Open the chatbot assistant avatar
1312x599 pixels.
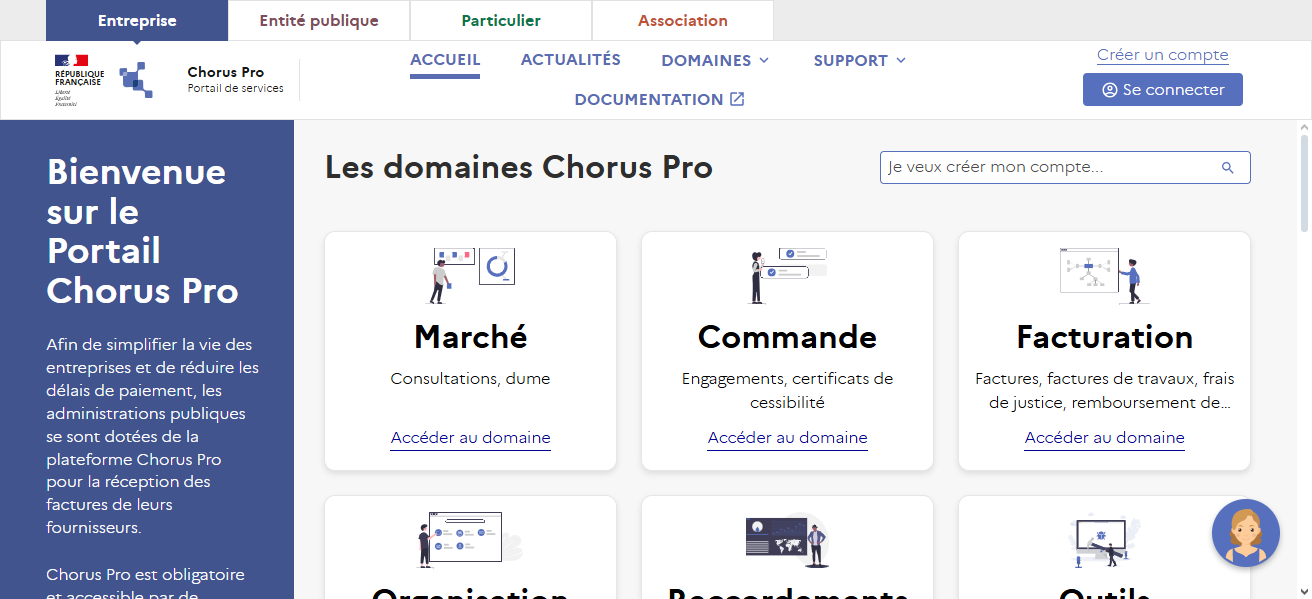point(1246,533)
